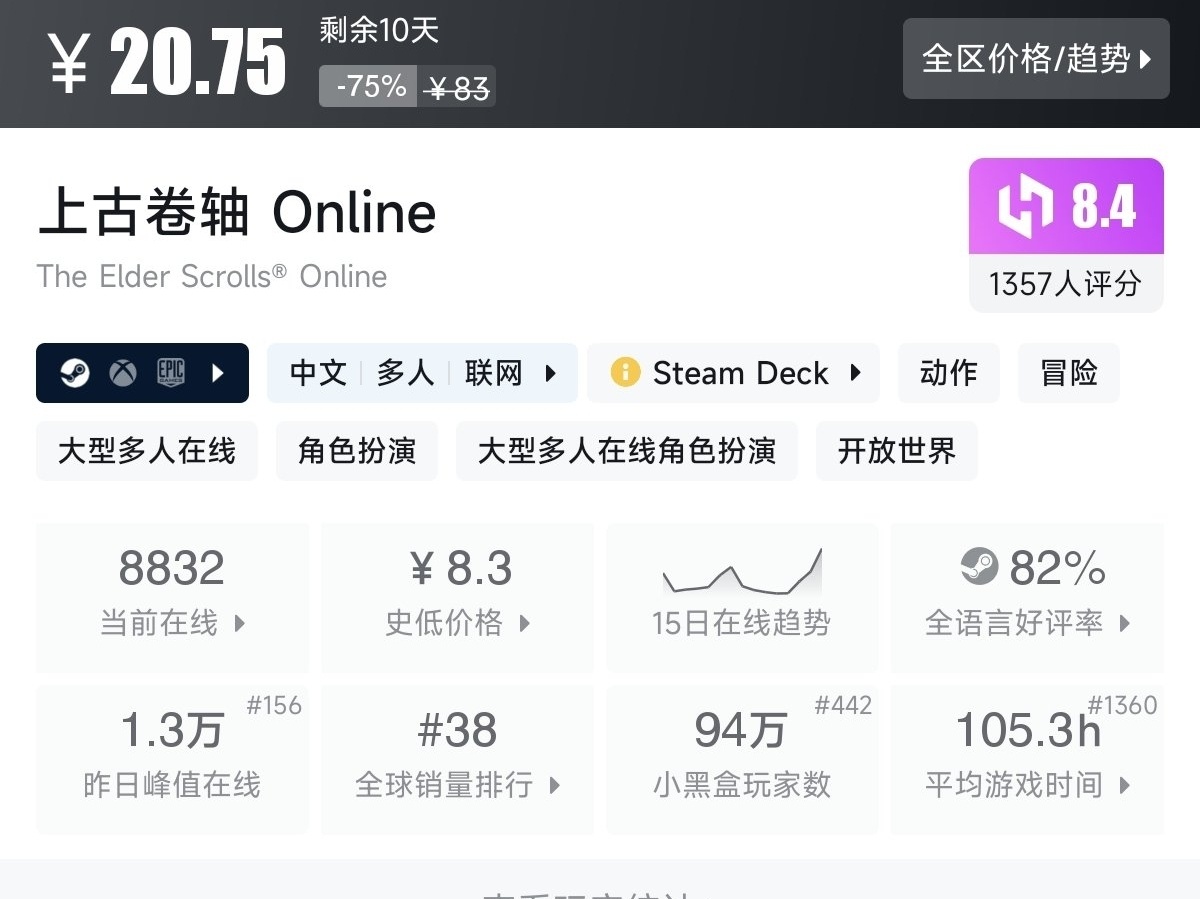Select the 动作 tag
1200x899 pixels.
(948, 373)
